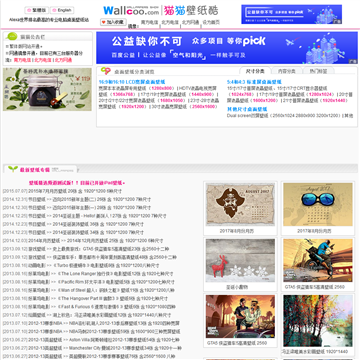Open the pirate August 2017 calendar thumbnail
This screenshot has height=360, width=360.
tap(240, 204)
